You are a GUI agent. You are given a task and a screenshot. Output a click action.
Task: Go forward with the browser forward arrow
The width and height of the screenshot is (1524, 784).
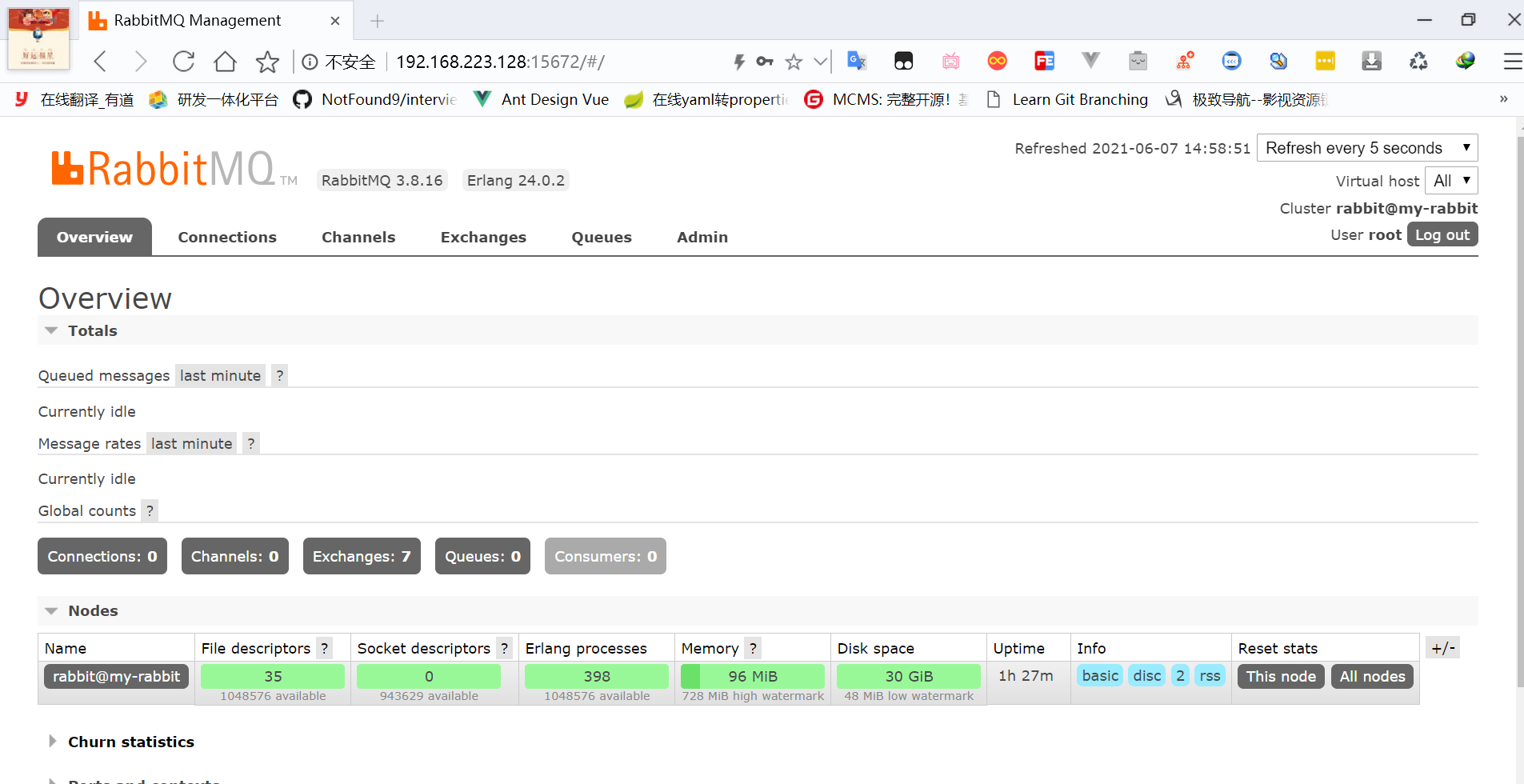click(x=141, y=62)
